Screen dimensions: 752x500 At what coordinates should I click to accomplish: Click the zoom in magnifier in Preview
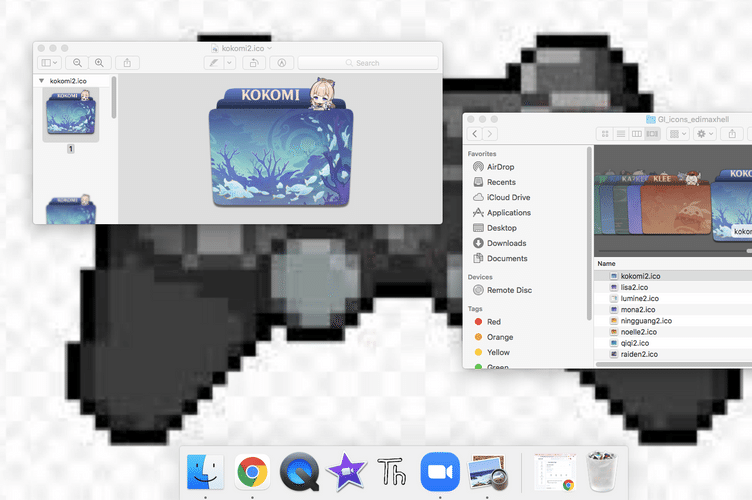[x=99, y=62]
